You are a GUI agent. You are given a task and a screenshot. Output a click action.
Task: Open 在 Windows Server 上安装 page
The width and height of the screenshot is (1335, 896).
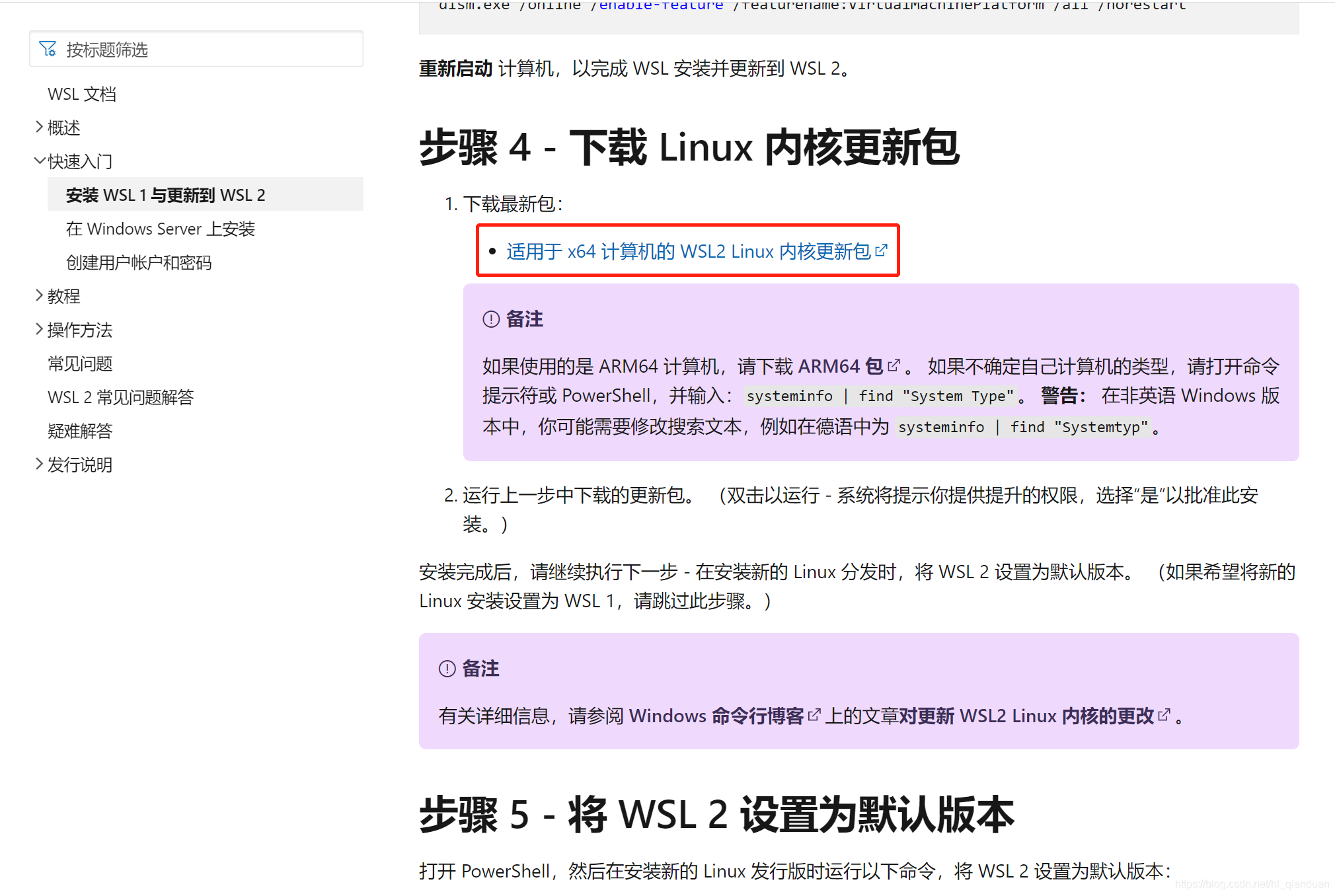click(x=161, y=229)
